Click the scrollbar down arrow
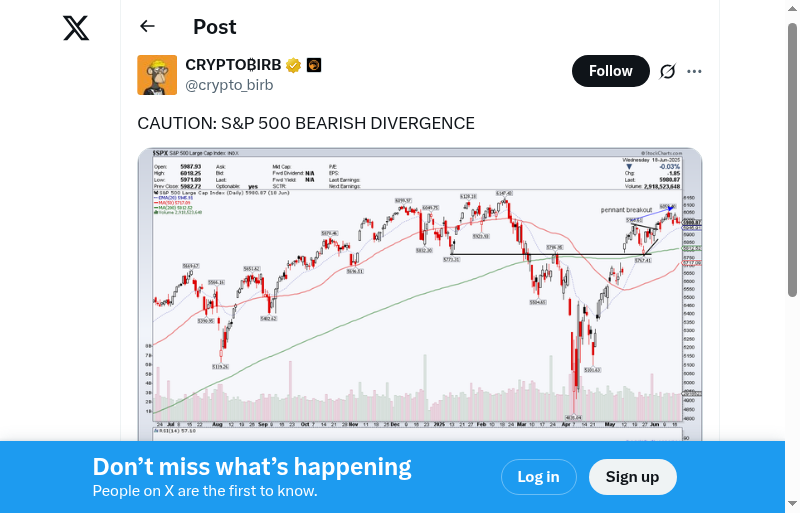Image resolution: width=800 pixels, height=513 pixels. [x=792, y=504]
